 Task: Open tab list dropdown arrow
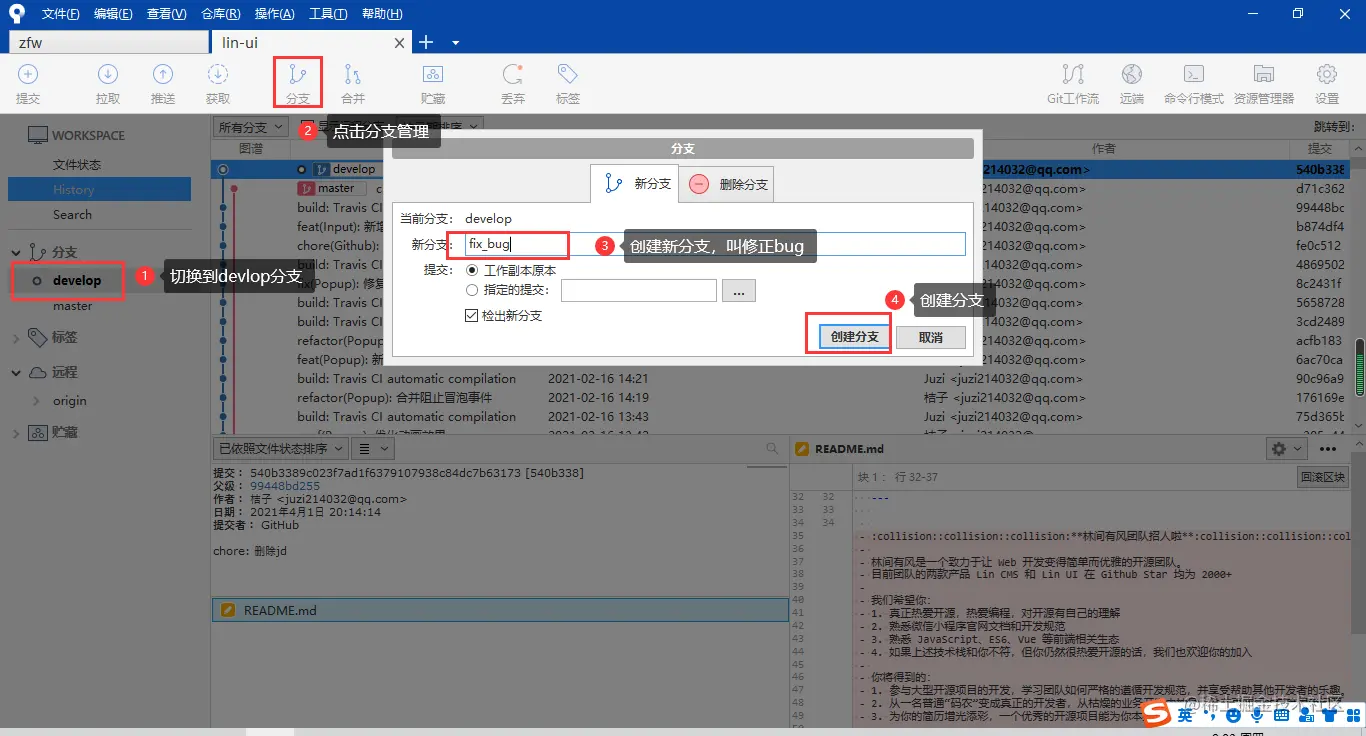456,43
